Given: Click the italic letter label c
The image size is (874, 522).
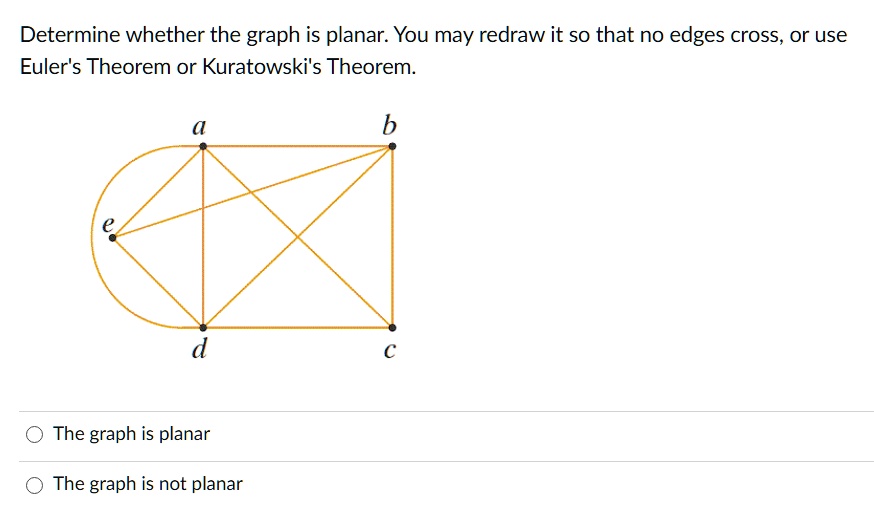Looking at the screenshot, I should (x=390, y=350).
